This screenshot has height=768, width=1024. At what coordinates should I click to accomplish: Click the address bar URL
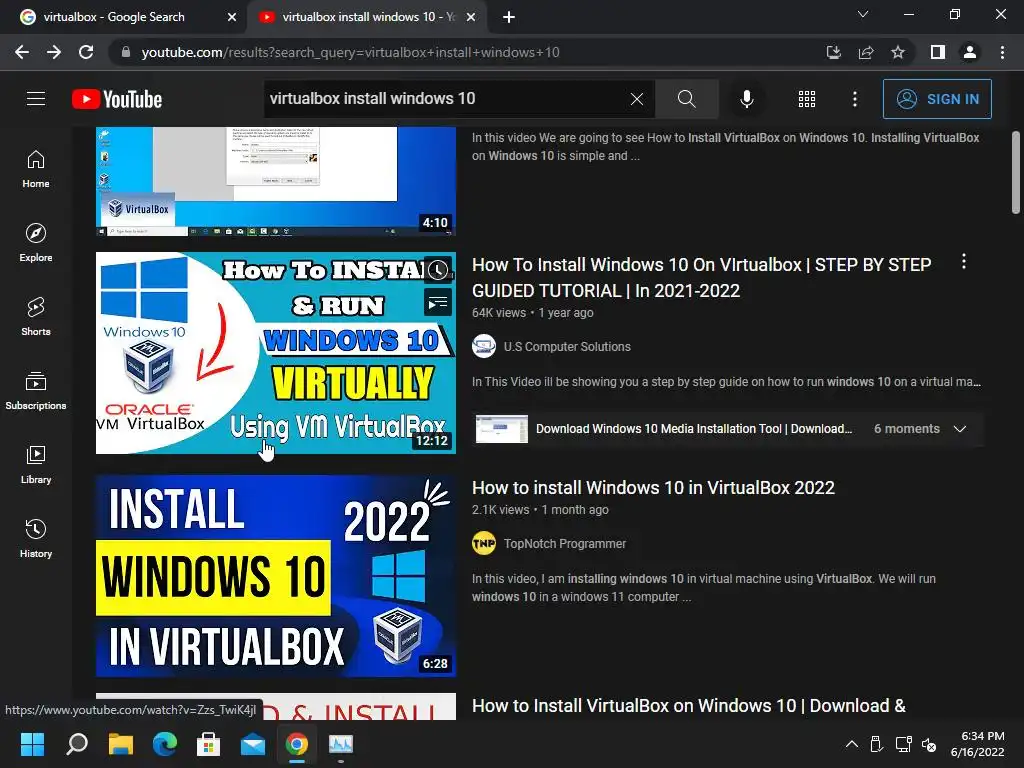click(350, 52)
